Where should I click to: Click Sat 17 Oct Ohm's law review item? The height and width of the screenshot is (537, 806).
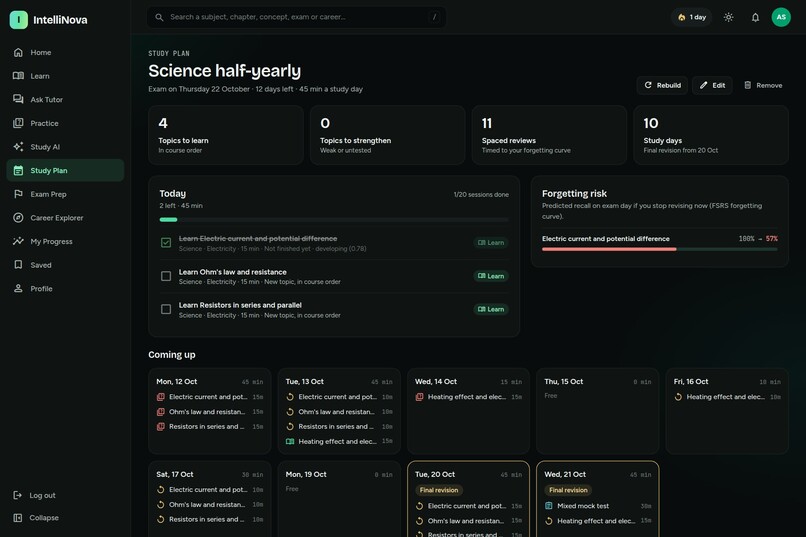[210, 505]
